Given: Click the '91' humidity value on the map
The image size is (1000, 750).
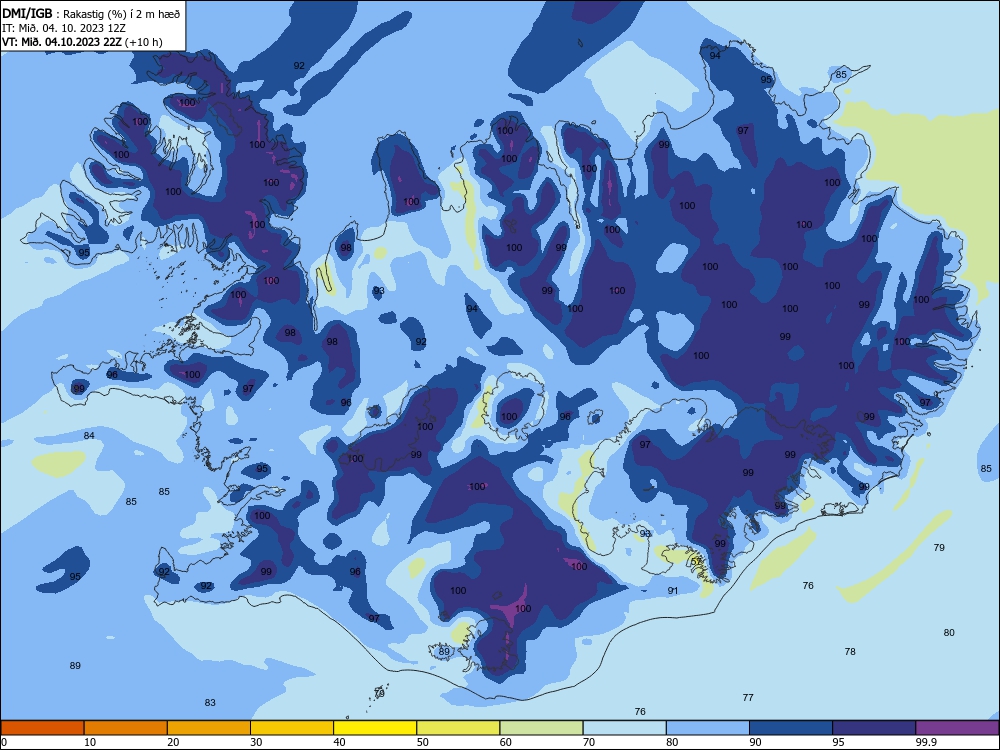Looking at the screenshot, I should click(x=673, y=591).
